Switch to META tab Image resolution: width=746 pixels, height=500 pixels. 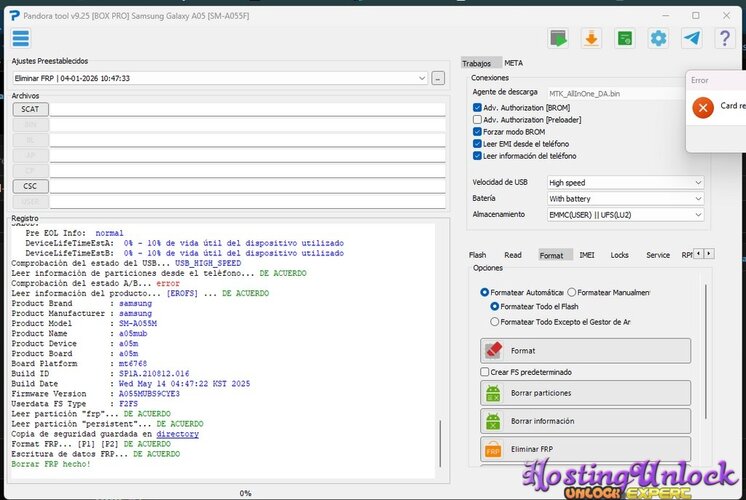(513, 63)
